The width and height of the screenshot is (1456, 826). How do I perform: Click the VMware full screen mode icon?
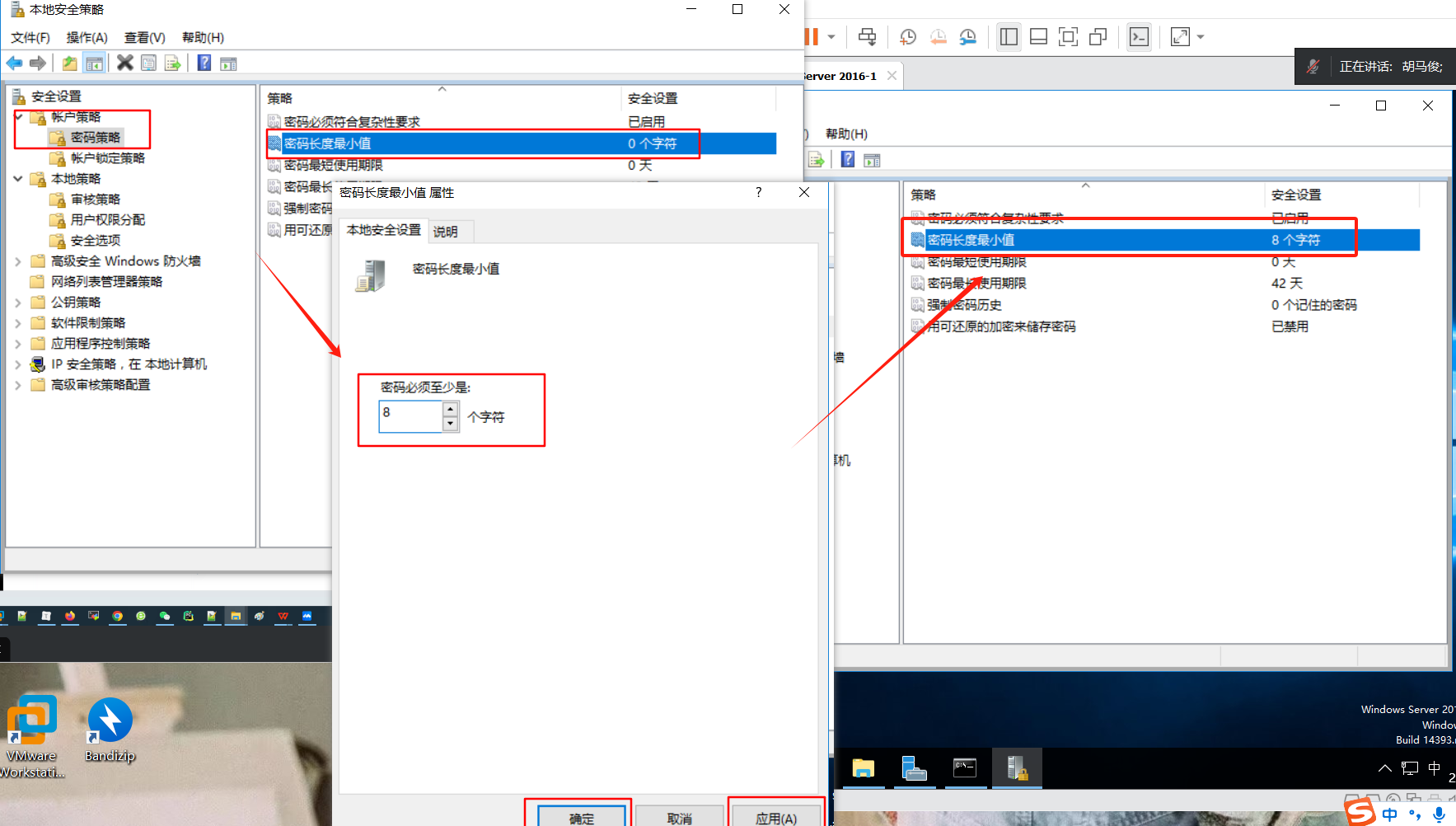[1068, 36]
